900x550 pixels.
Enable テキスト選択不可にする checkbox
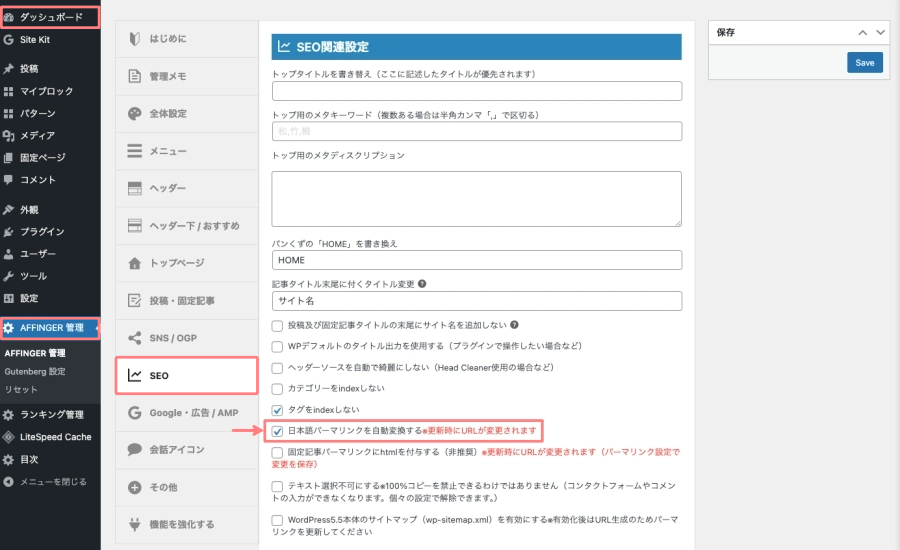tap(277, 486)
